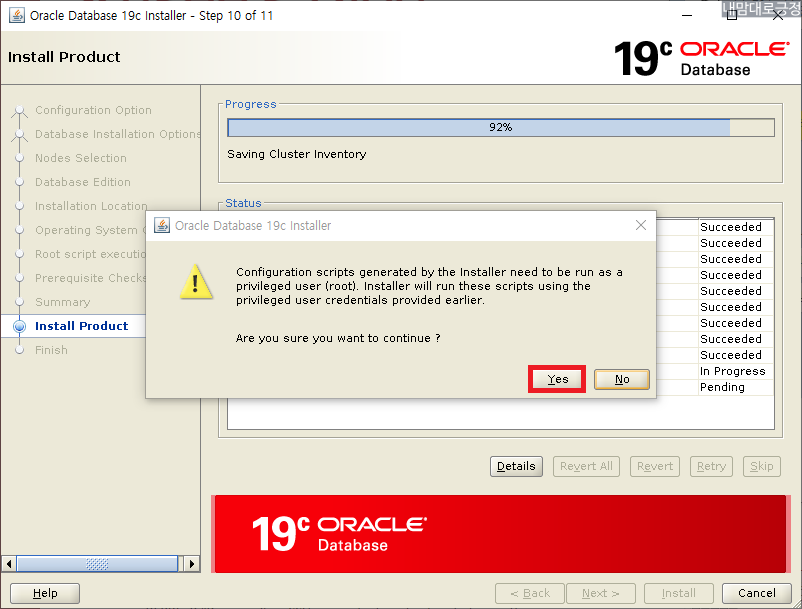
Task: Click the sidebar horizontal scrollbar thumb
Action: point(97,563)
